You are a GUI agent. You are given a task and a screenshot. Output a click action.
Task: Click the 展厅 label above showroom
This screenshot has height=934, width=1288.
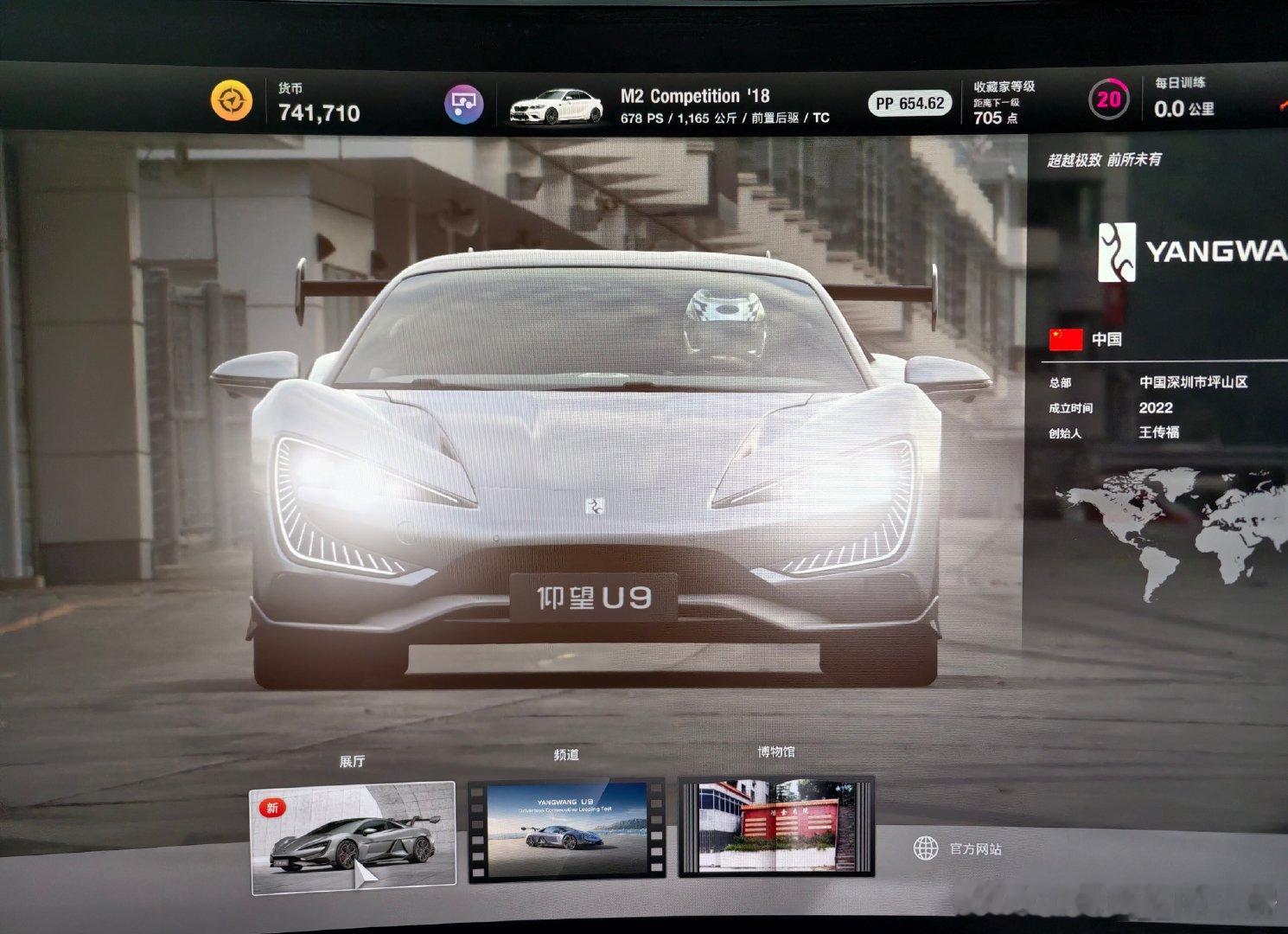tap(352, 761)
